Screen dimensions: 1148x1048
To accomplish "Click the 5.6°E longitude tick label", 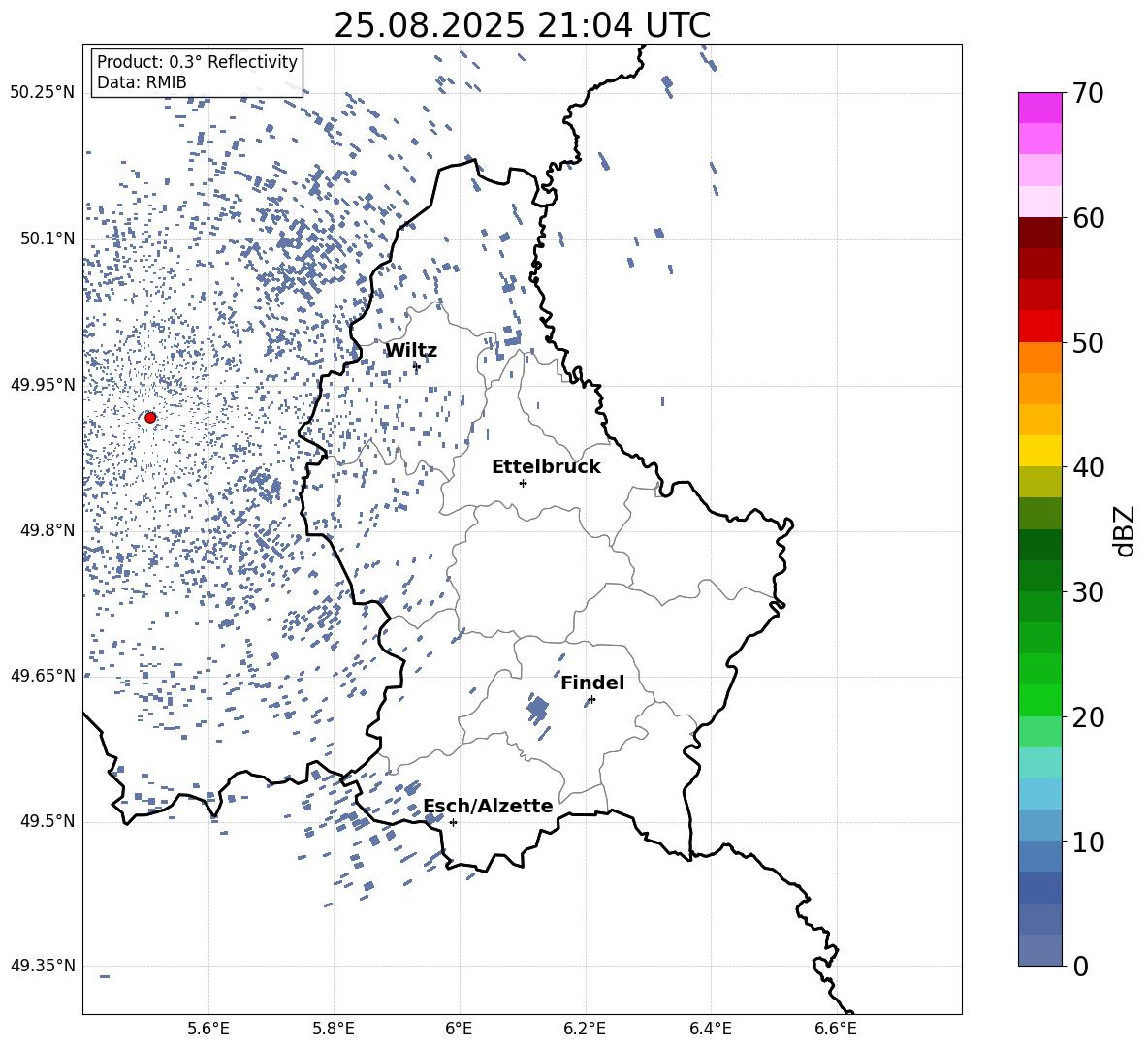I will coord(208,1029).
